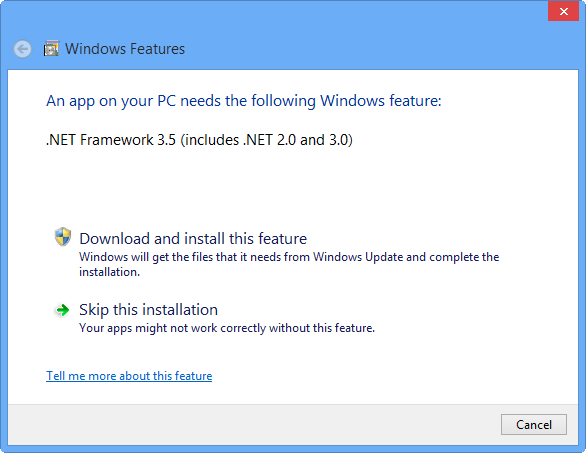586x453 pixels.
Task: Click the includes .NET 2.0 and 3.0 text
Action: (x=266, y=140)
